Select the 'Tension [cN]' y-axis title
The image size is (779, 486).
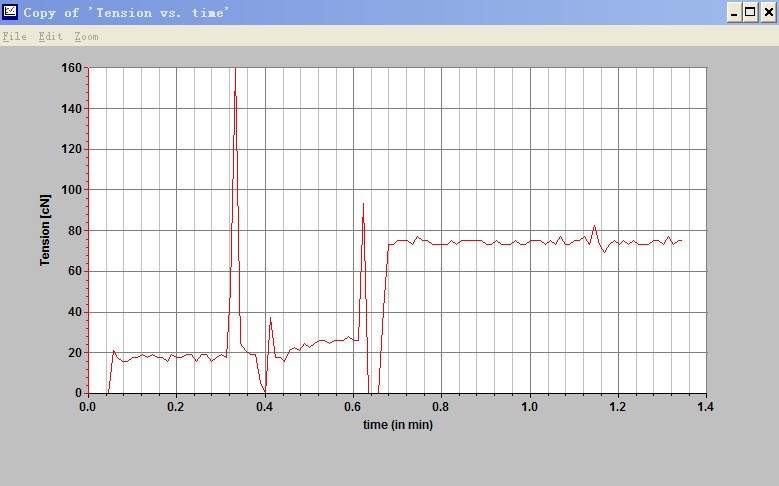[45, 230]
